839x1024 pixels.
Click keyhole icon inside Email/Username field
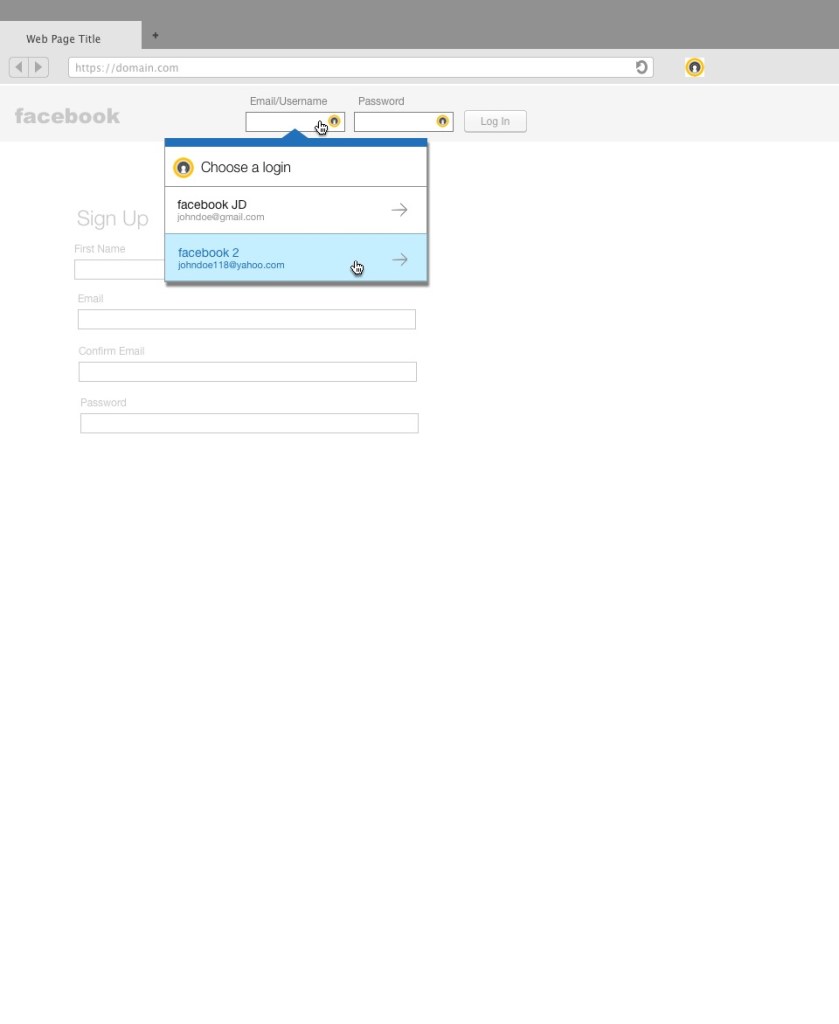335,121
